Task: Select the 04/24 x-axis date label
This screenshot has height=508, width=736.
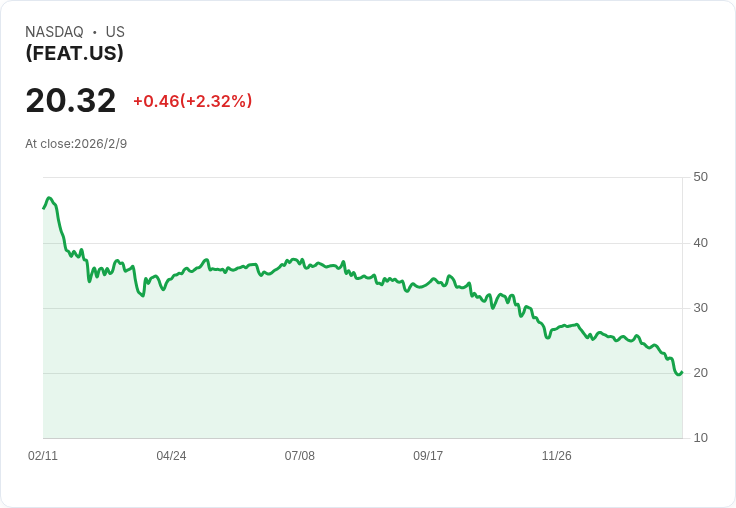Action: tap(171, 456)
